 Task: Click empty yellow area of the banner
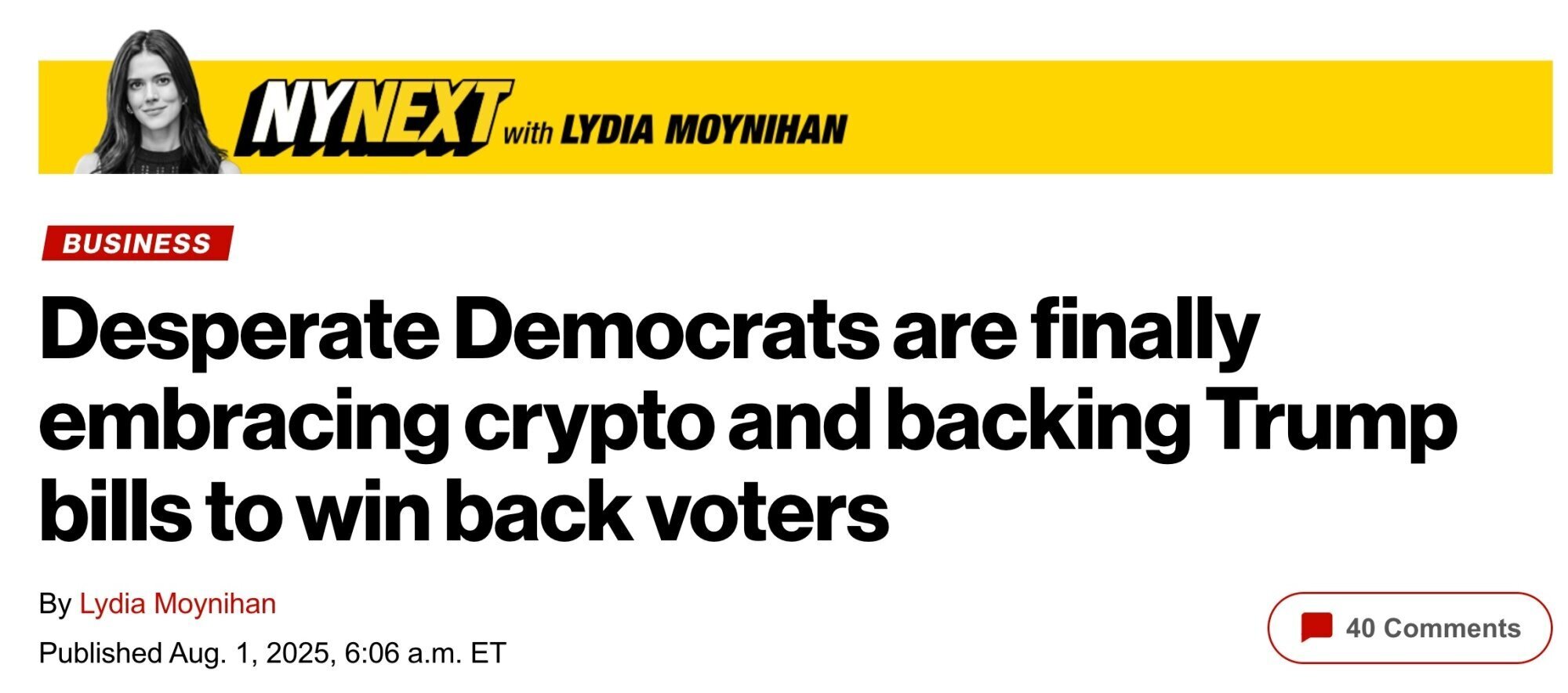coord(1200,118)
